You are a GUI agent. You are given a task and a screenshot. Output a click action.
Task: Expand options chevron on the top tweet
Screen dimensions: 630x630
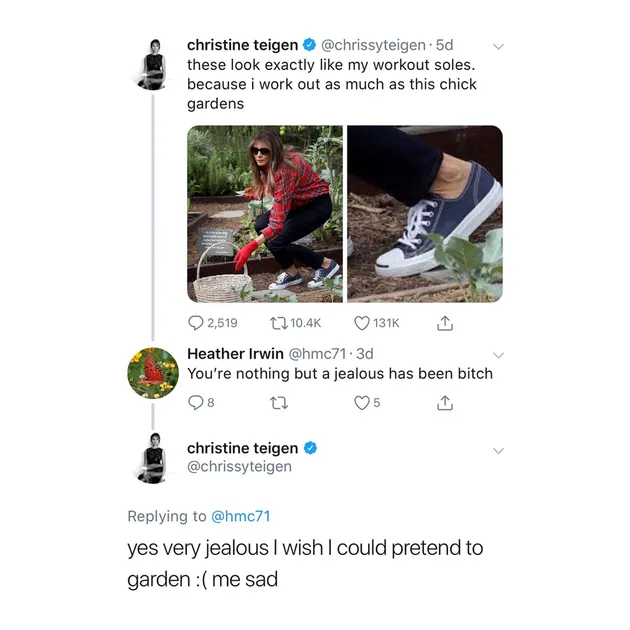pyautogui.click(x=499, y=46)
